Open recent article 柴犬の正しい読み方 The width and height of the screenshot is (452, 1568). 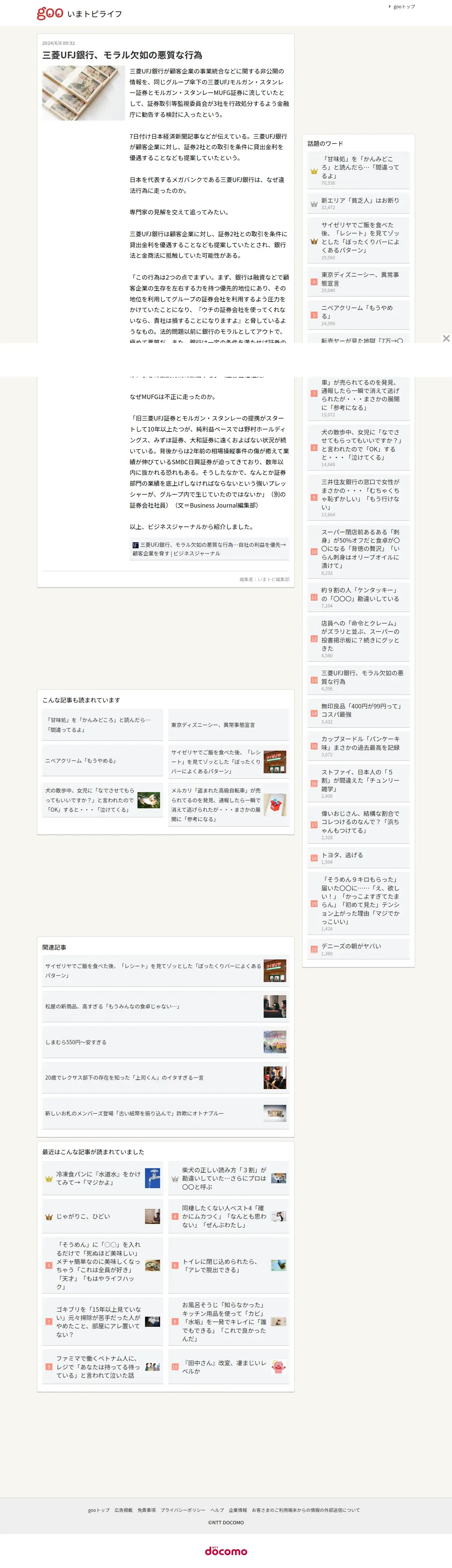[x=229, y=1178]
